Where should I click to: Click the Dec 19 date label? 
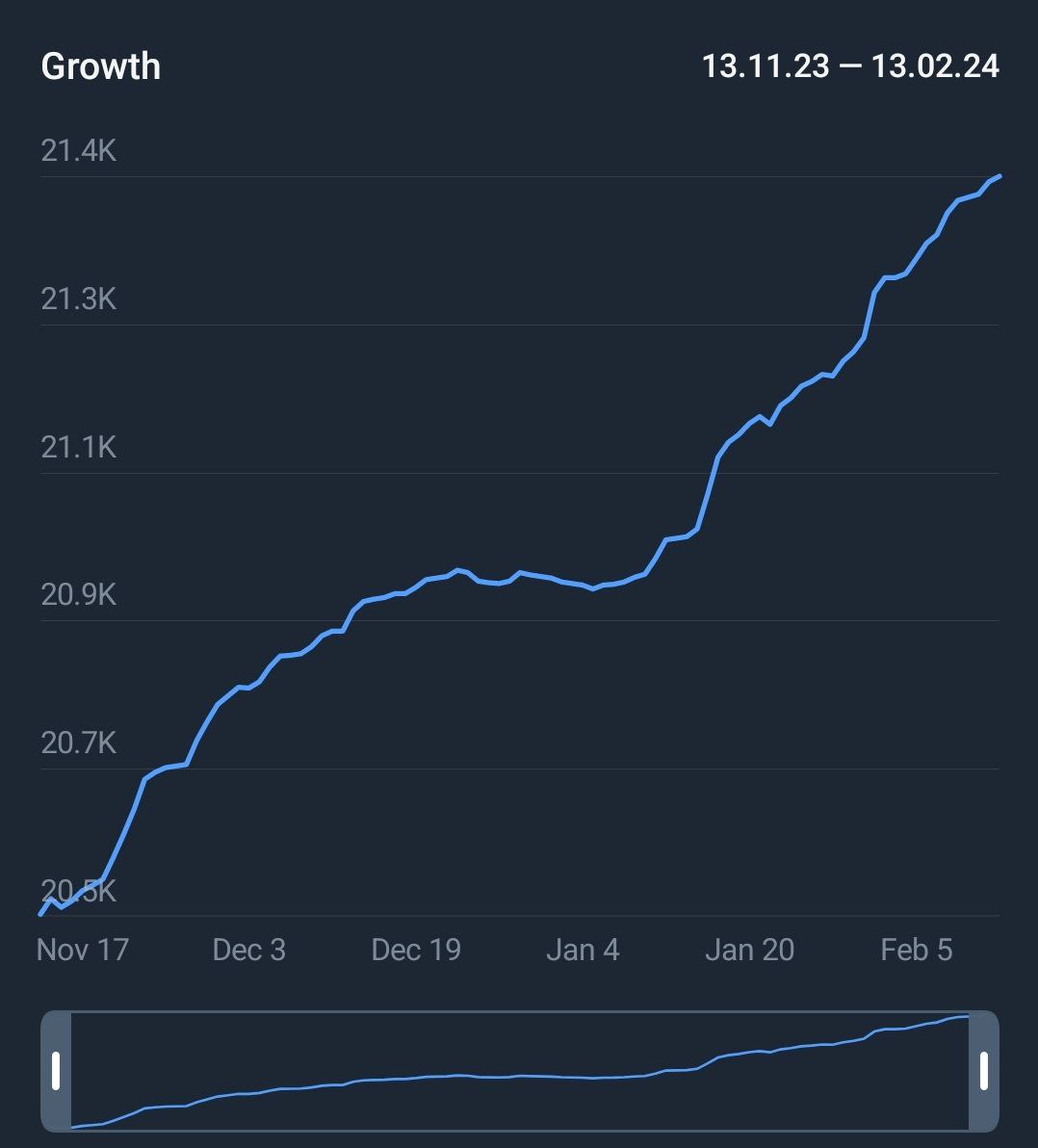416,950
